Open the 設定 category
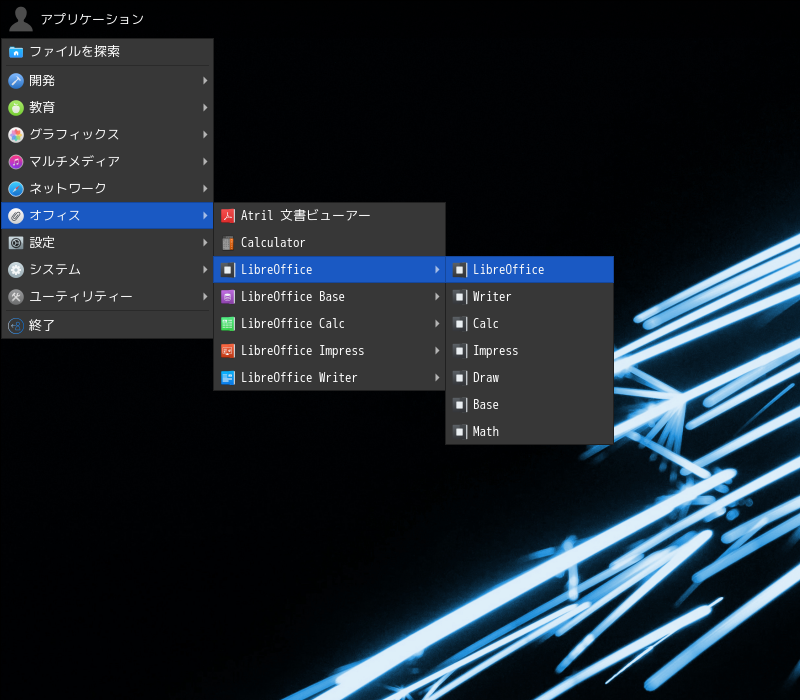 (x=107, y=243)
